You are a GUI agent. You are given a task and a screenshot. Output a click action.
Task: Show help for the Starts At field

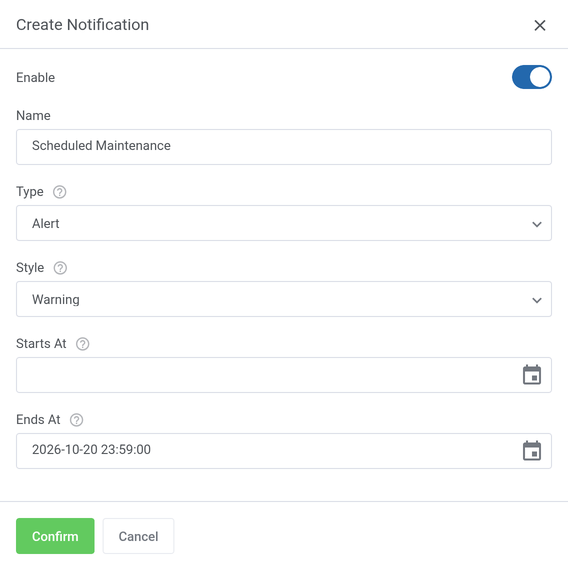pyautogui.click(x=83, y=344)
